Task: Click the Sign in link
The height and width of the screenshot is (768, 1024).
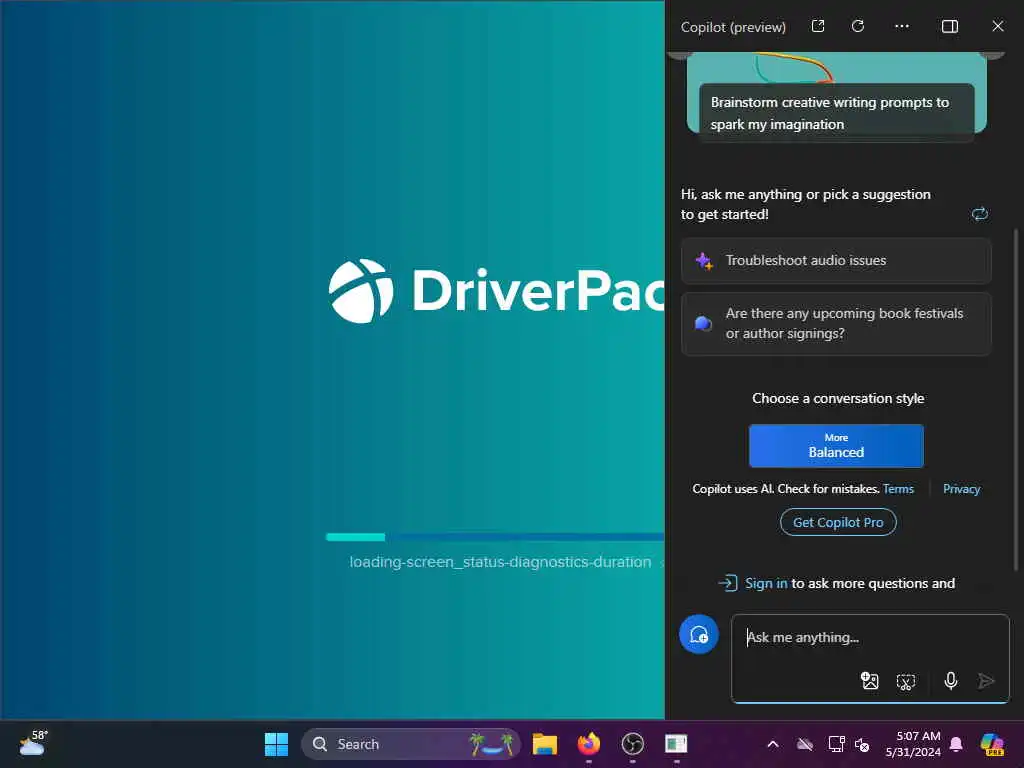Action: 766,583
